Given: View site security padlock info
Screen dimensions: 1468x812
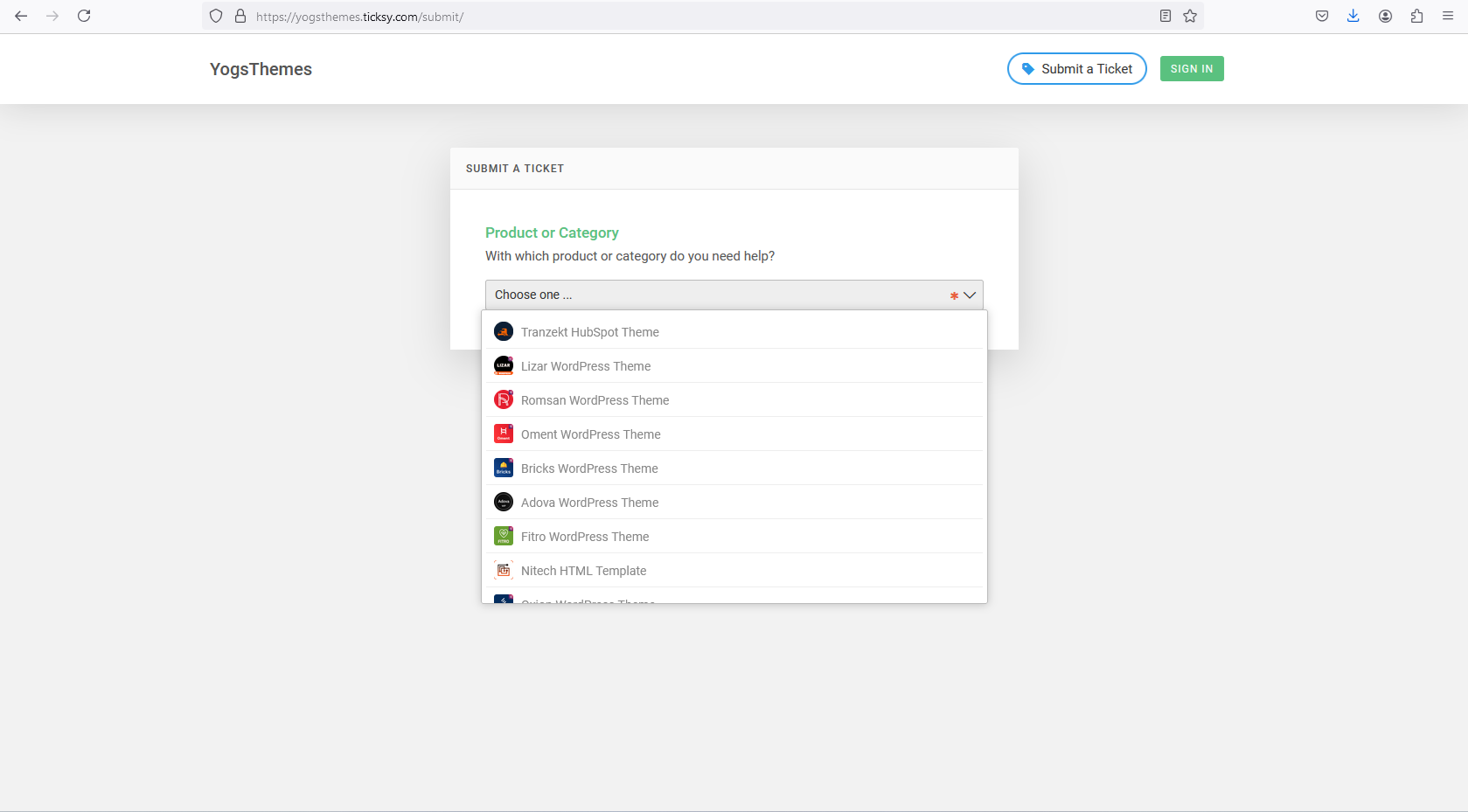Looking at the screenshot, I should coord(240,16).
